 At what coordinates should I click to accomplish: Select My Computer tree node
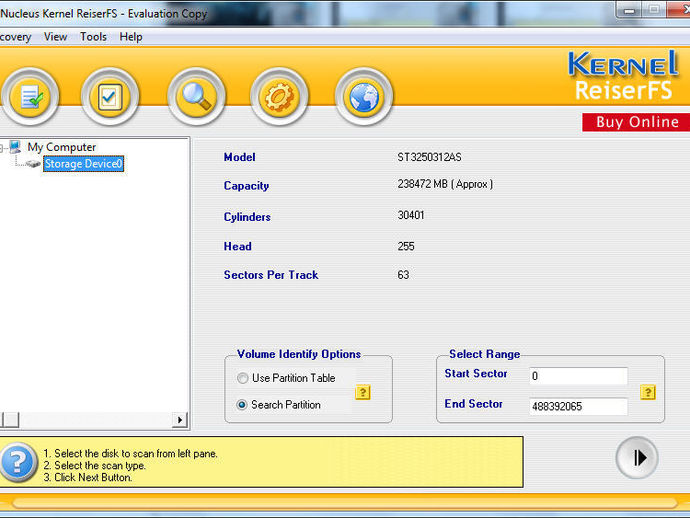coord(62,147)
